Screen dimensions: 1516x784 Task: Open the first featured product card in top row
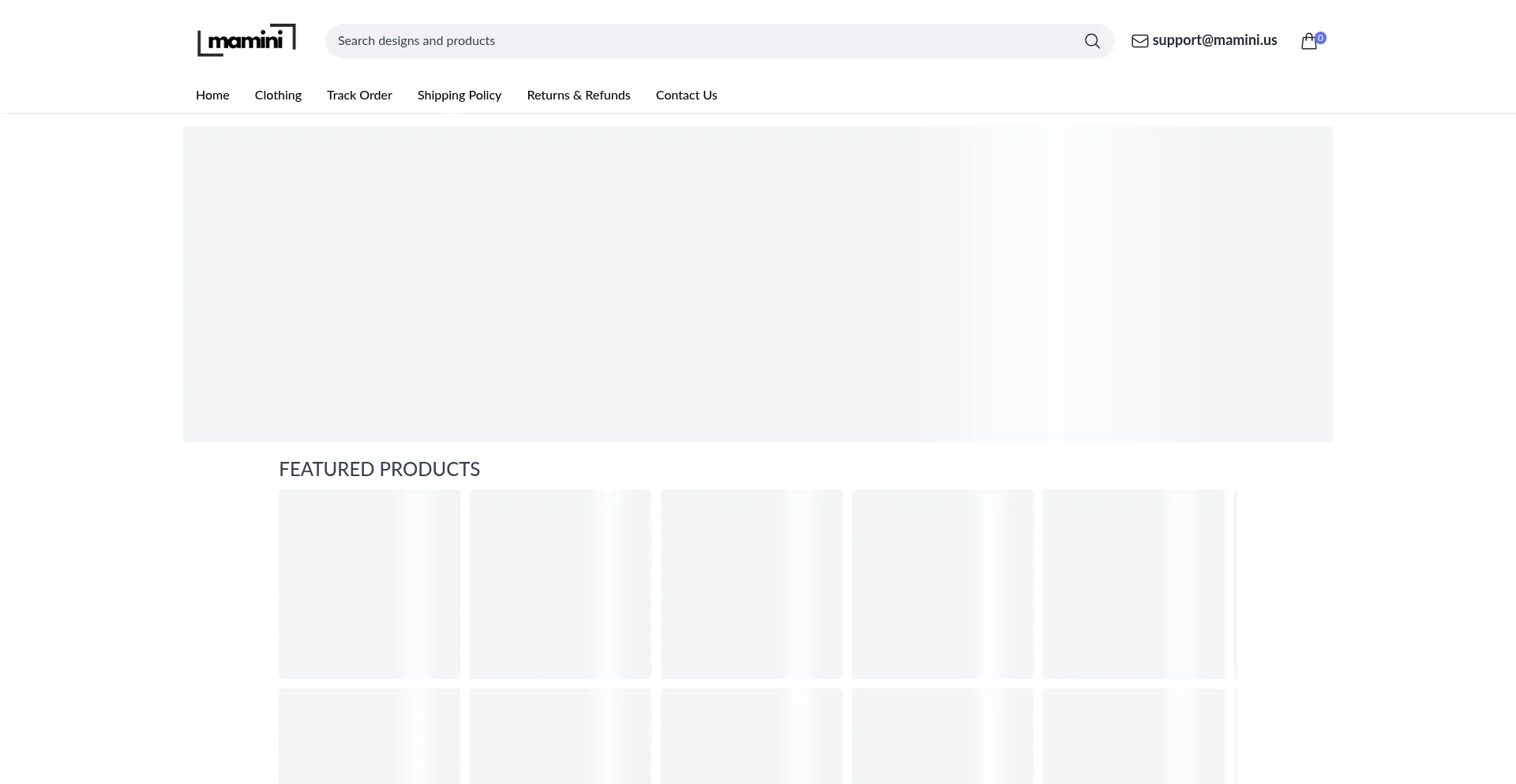370,584
